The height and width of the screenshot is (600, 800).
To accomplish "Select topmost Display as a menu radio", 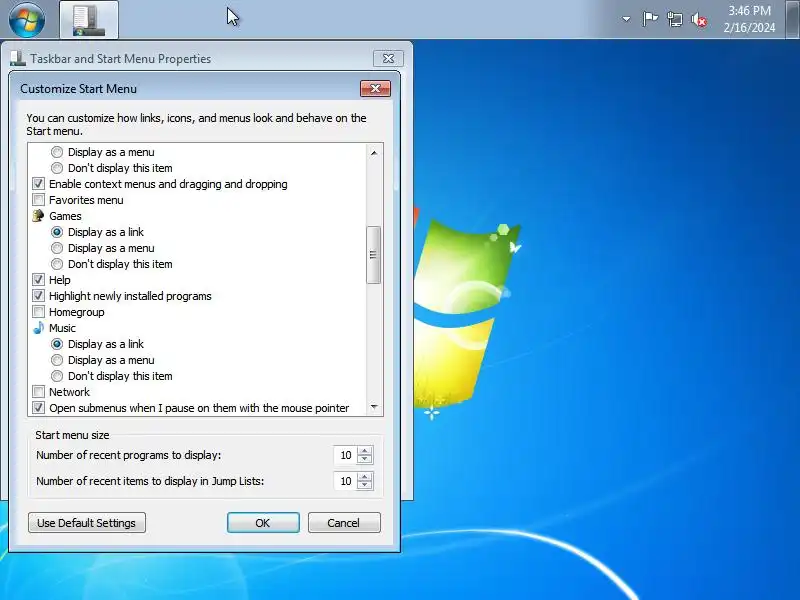I will [x=57, y=152].
